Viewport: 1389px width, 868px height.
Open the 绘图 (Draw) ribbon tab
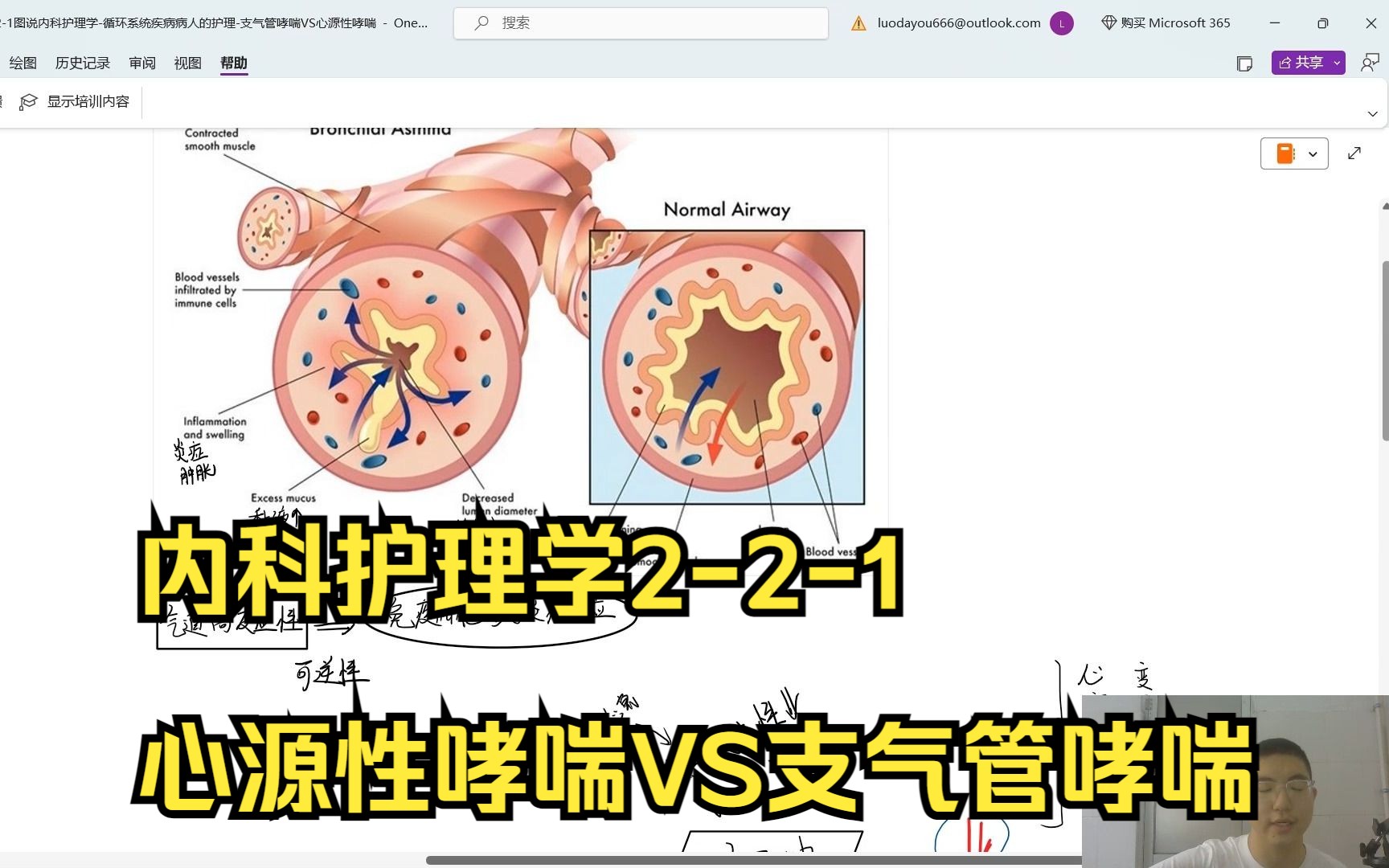click(23, 63)
